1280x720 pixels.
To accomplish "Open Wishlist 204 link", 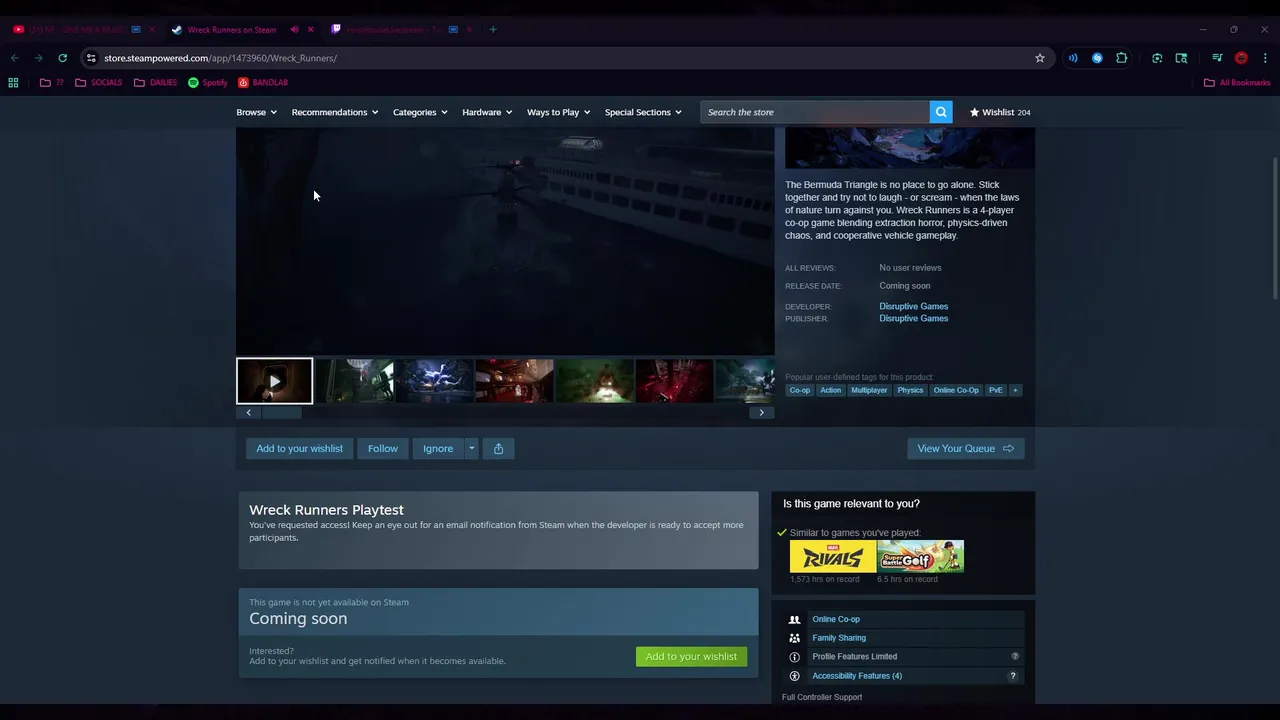I will [1000, 112].
